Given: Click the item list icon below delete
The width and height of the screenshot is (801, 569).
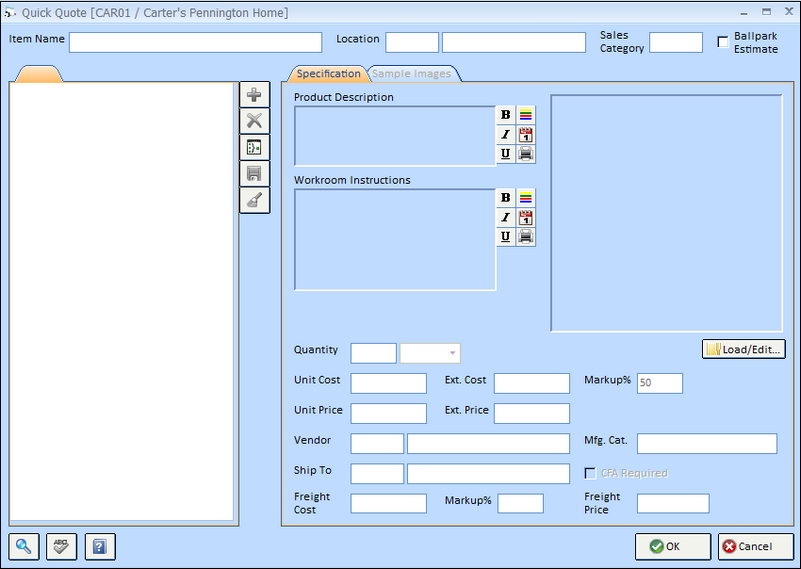Looking at the screenshot, I should tap(254, 148).
